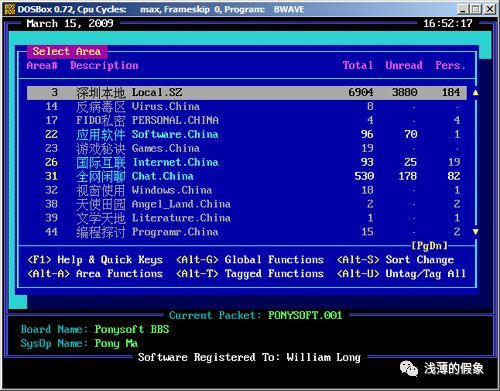Select area 26 Internet.China

pos(247,162)
